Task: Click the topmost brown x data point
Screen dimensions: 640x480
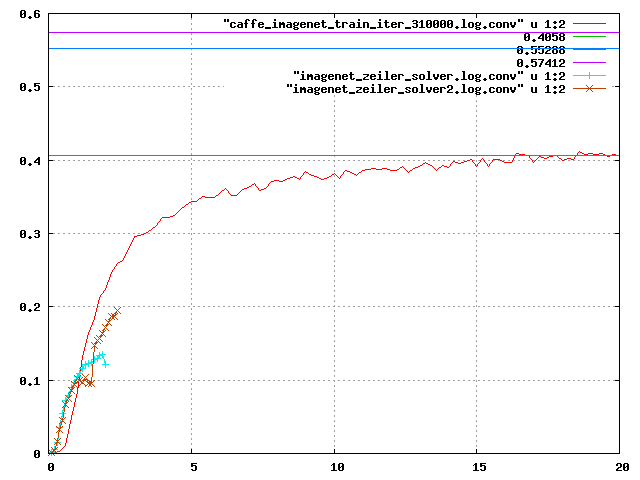Action: point(117,311)
